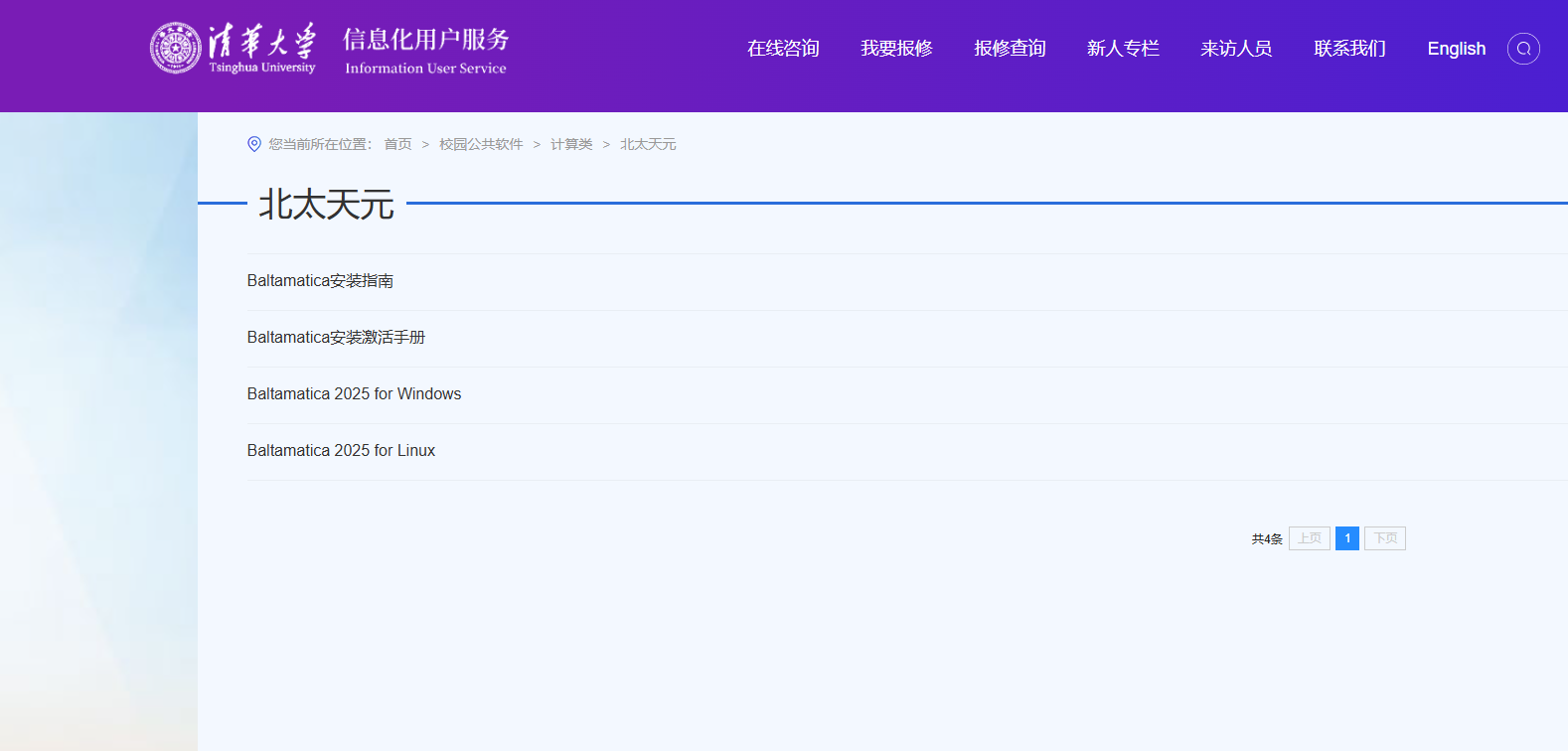The image size is (1568, 751).
Task: Click the 北太天元 page heading
Action: pos(327,205)
